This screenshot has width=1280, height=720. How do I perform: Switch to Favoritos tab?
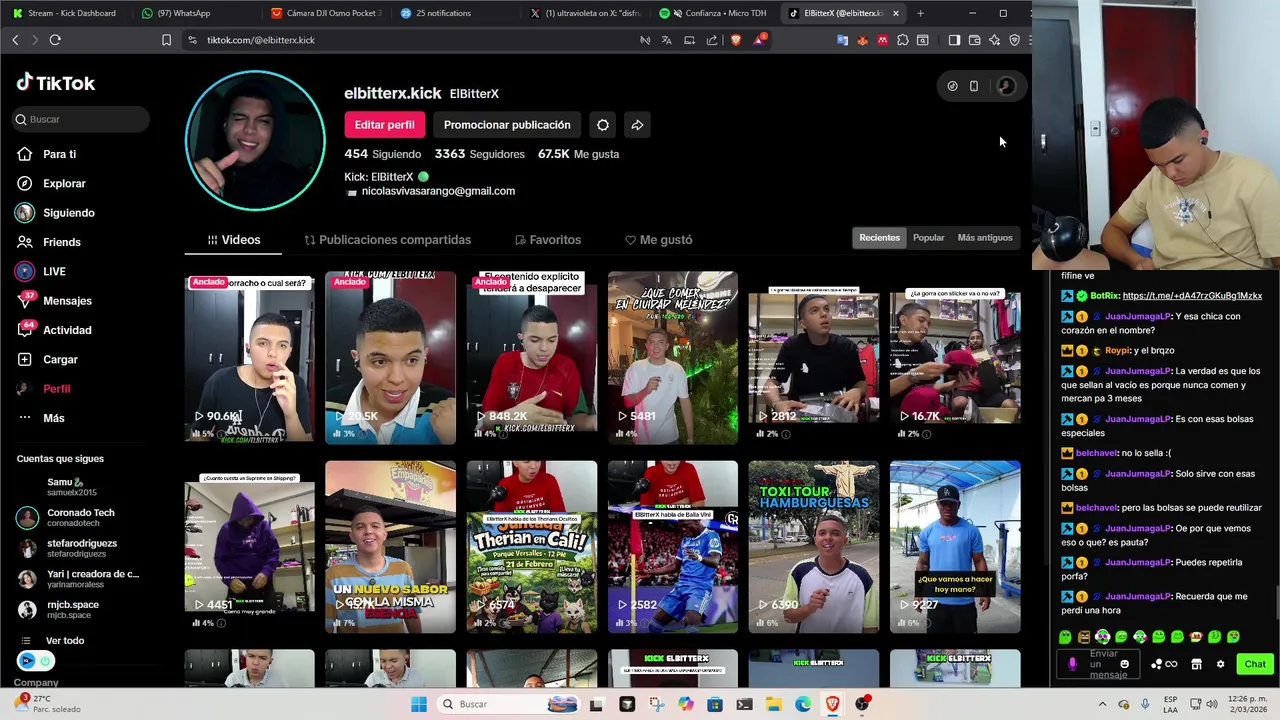(x=547, y=240)
